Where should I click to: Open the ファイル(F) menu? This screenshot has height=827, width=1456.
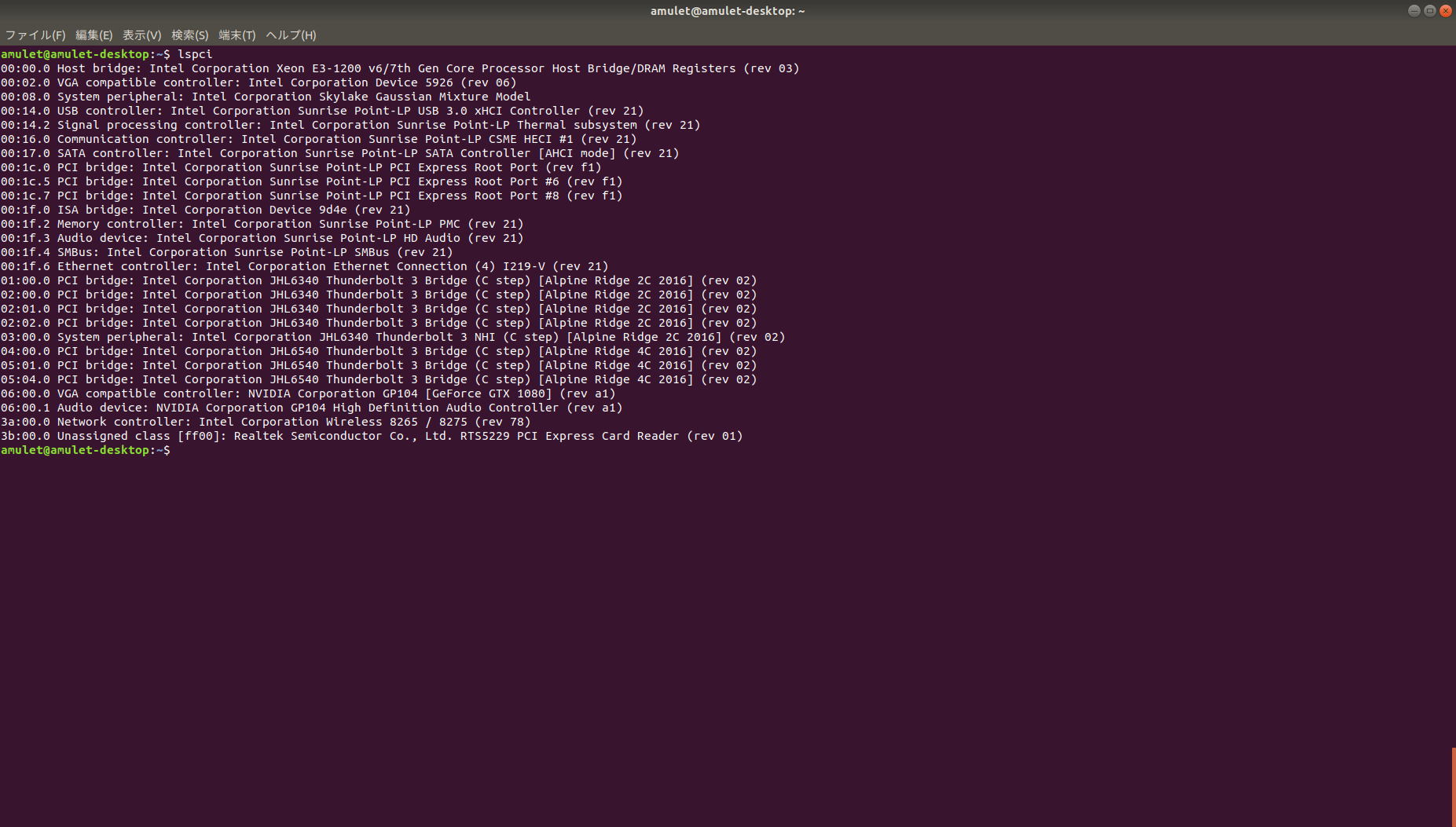point(35,35)
